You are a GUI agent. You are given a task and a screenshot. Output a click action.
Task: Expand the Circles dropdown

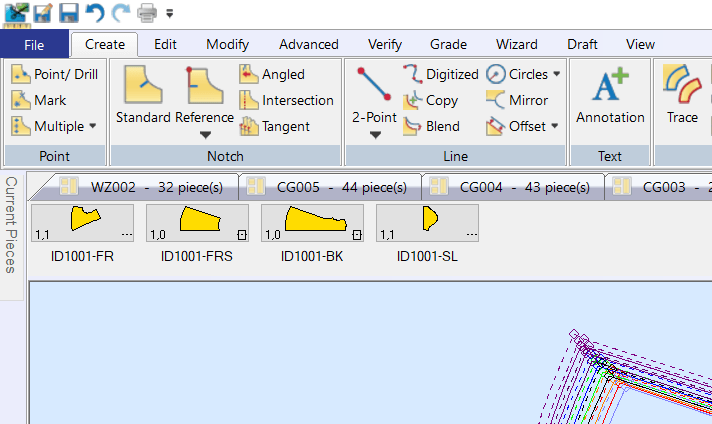click(556, 74)
